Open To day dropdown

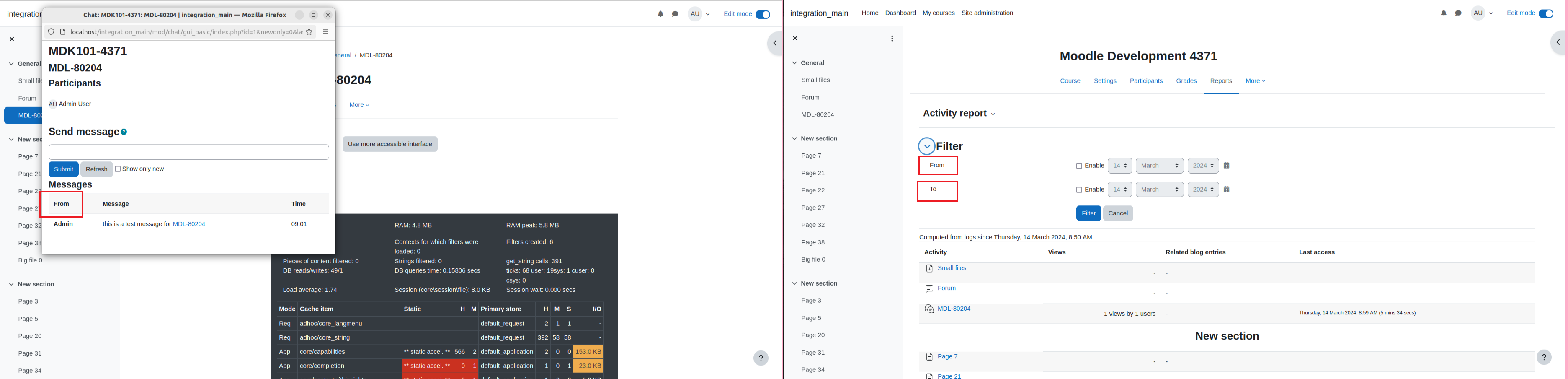click(1119, 189)
